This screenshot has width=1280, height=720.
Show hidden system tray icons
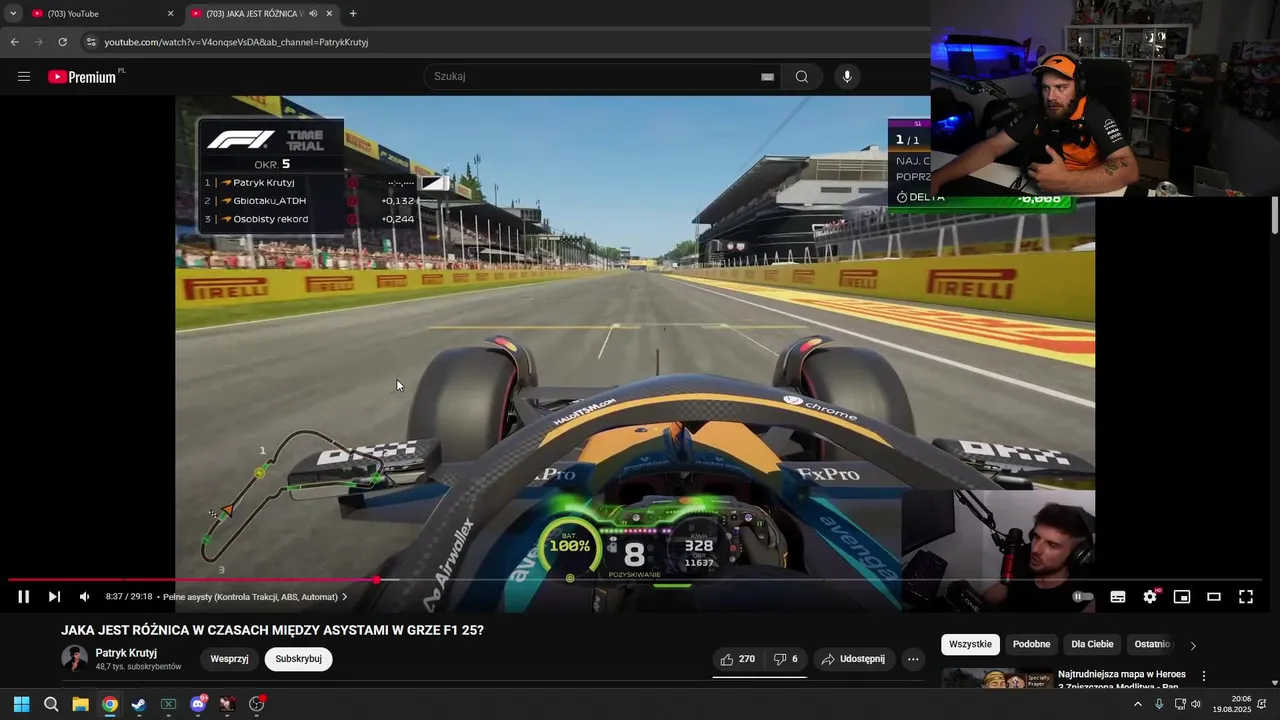click(1137, 704)
